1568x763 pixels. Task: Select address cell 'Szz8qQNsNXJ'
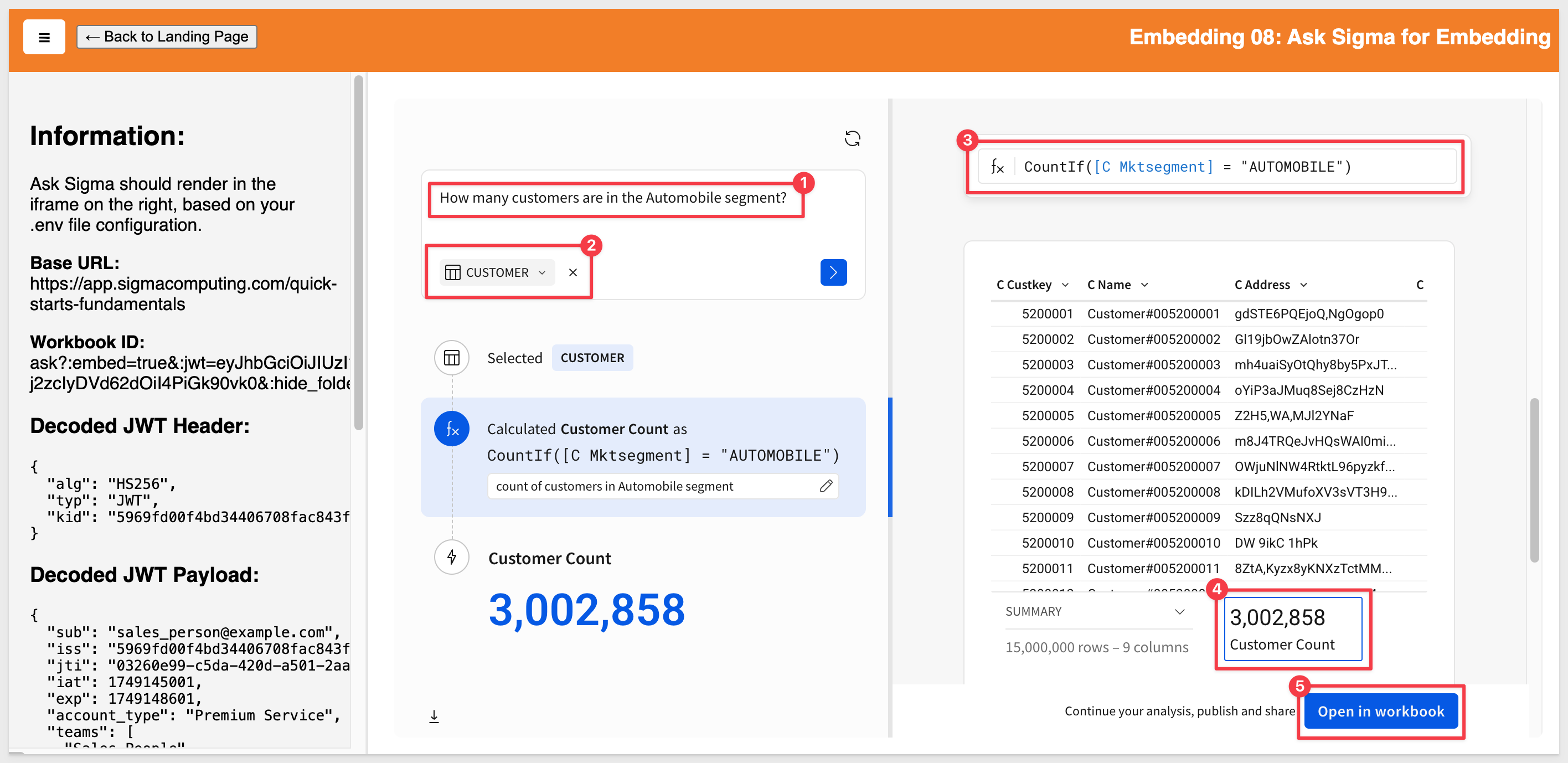tap(1277, 517)
